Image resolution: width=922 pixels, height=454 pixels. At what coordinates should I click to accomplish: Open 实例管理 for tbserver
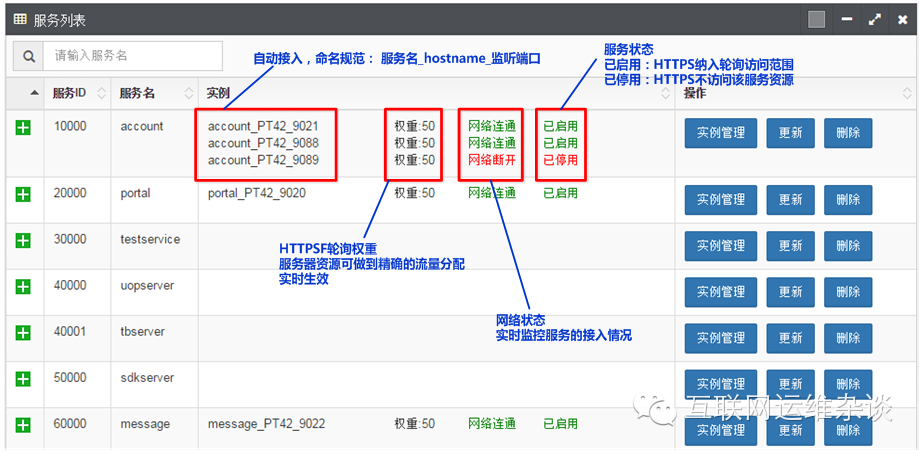(x=721, y=338)
